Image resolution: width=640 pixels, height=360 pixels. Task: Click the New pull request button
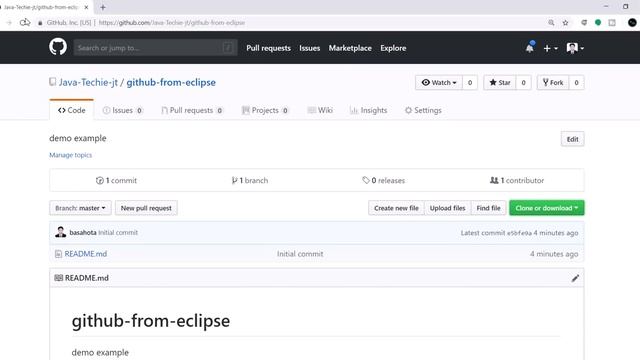click(x=146, y=208)
